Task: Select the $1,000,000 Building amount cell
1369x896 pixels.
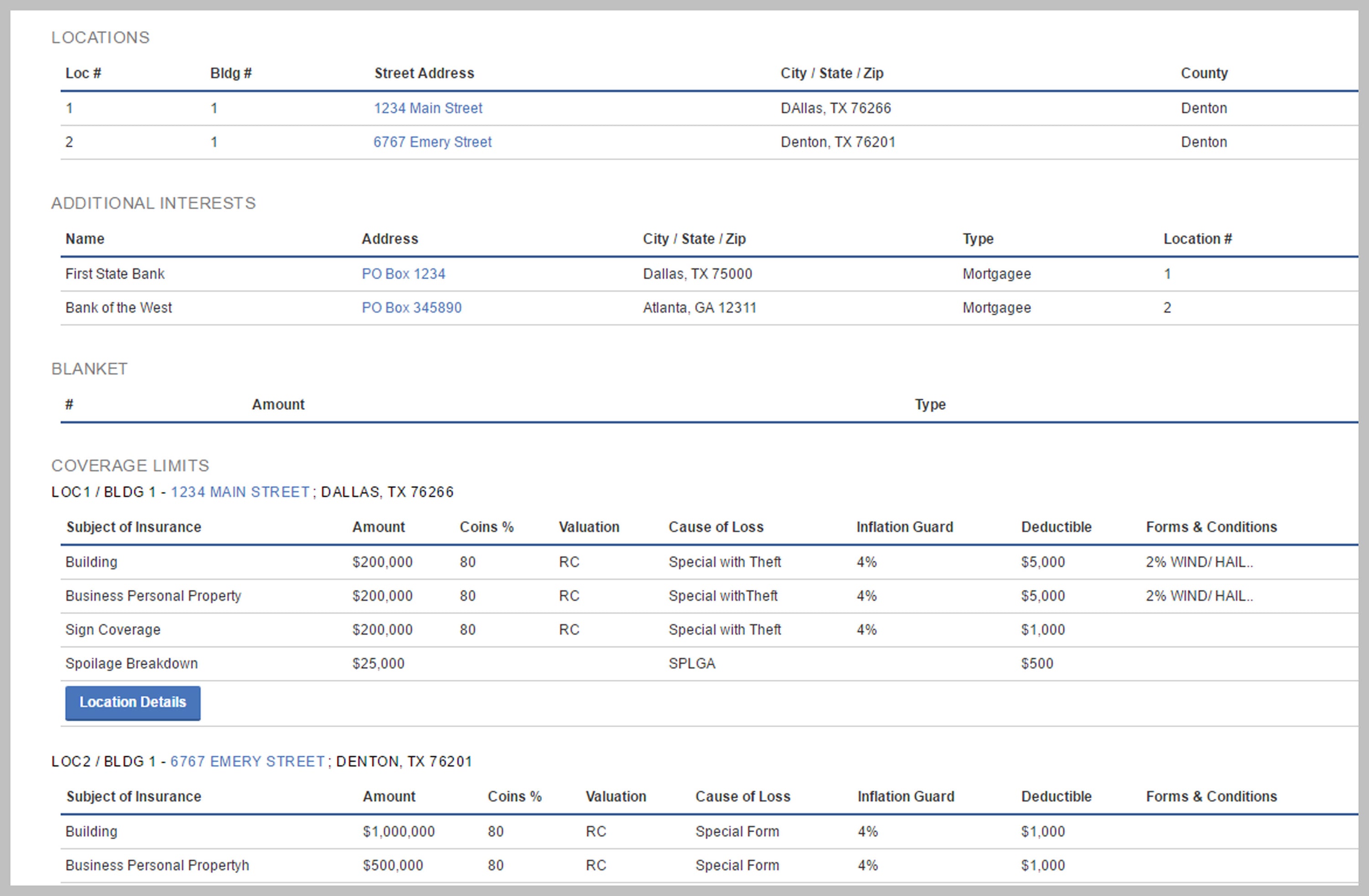Action: pos(398,832)
